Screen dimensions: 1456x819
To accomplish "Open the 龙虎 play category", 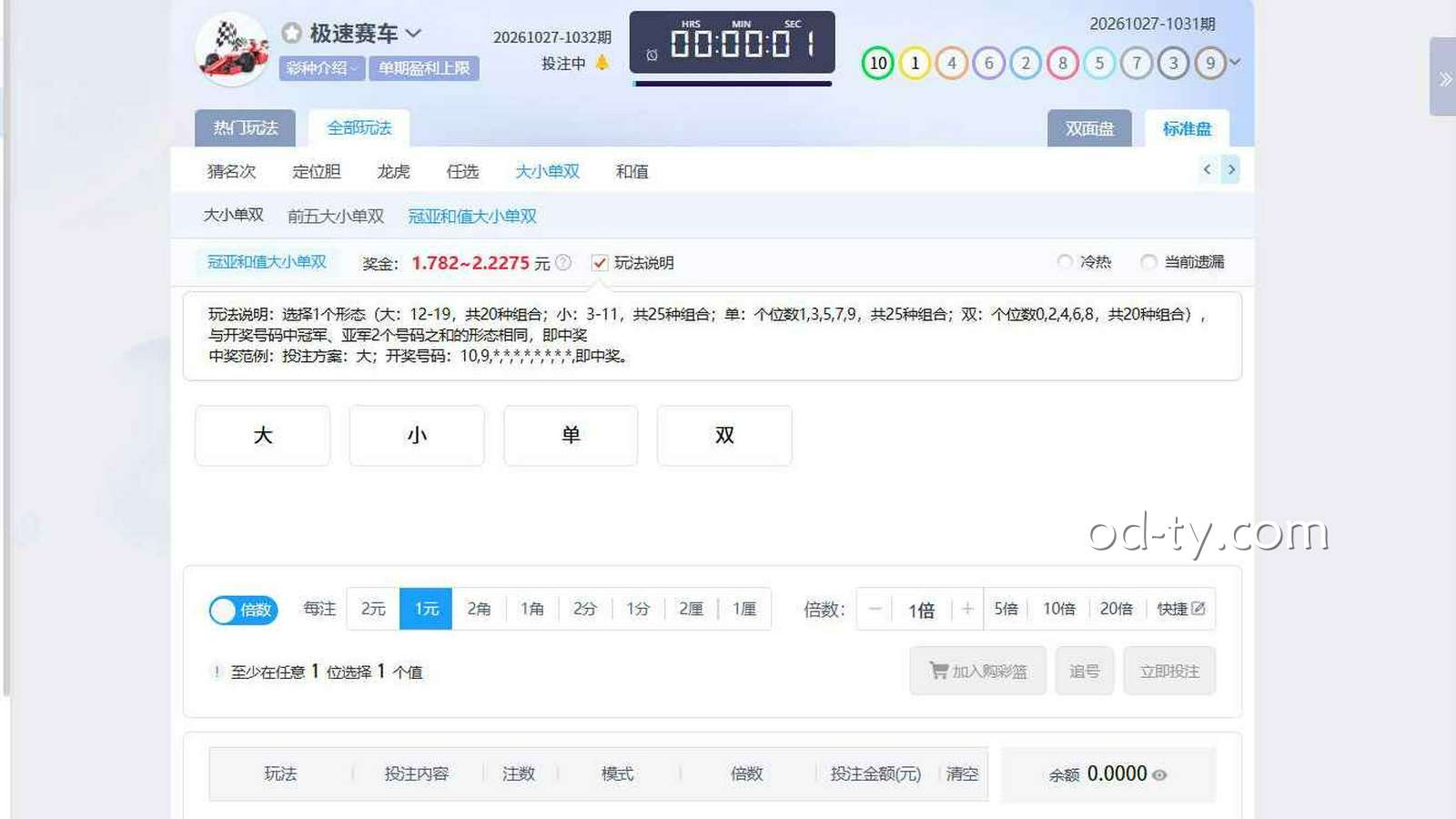I will click(393, 172).
